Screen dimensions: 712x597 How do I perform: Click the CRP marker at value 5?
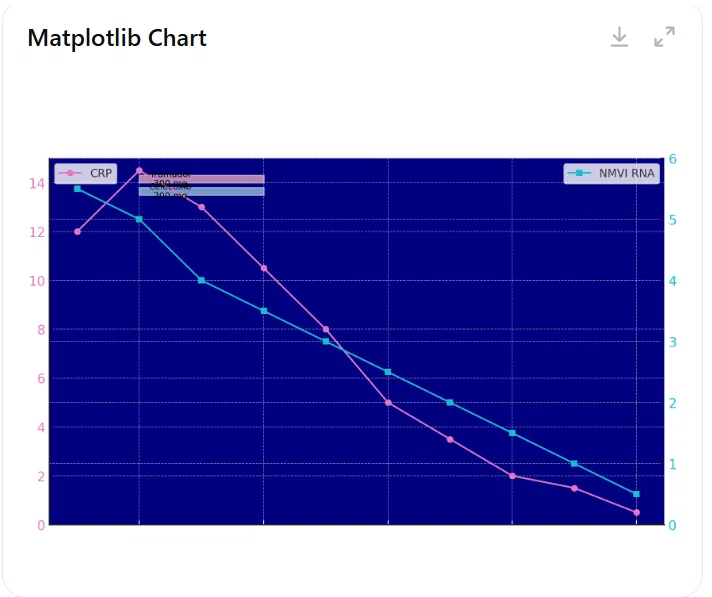pyautogui.click(x=388, y=402)
